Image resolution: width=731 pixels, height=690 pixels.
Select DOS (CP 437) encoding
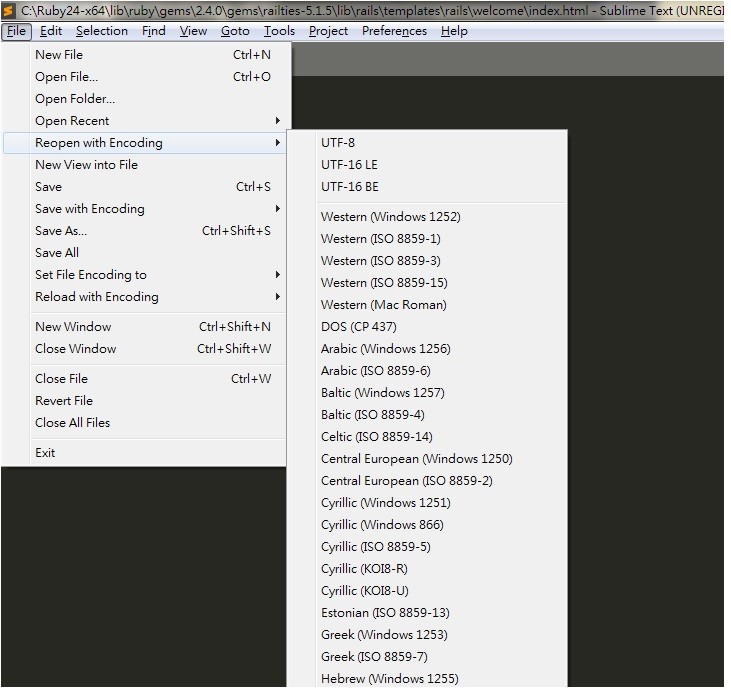pos(428,326)
